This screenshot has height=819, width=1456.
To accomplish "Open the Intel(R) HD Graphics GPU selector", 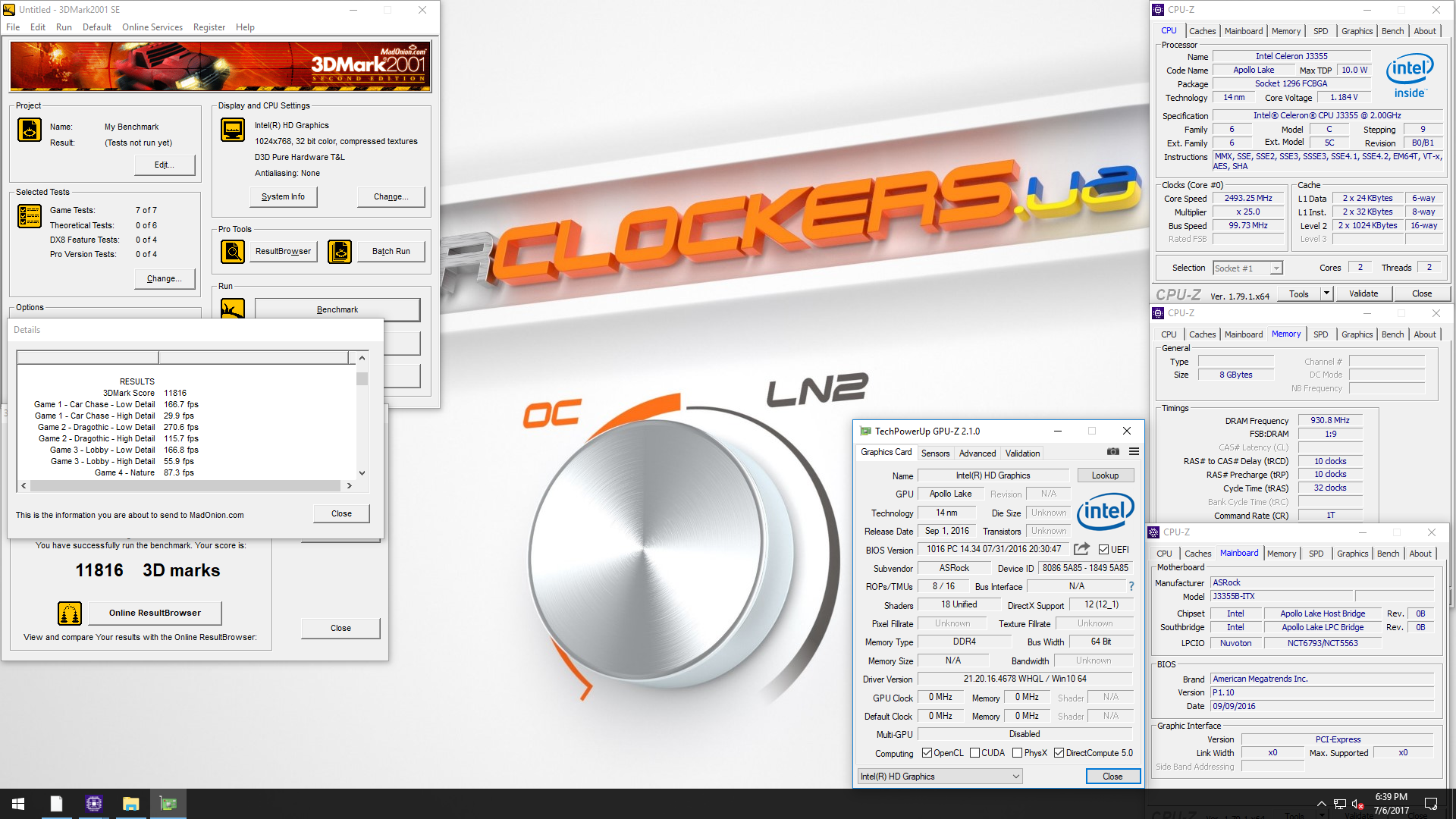I will (940, 777).
